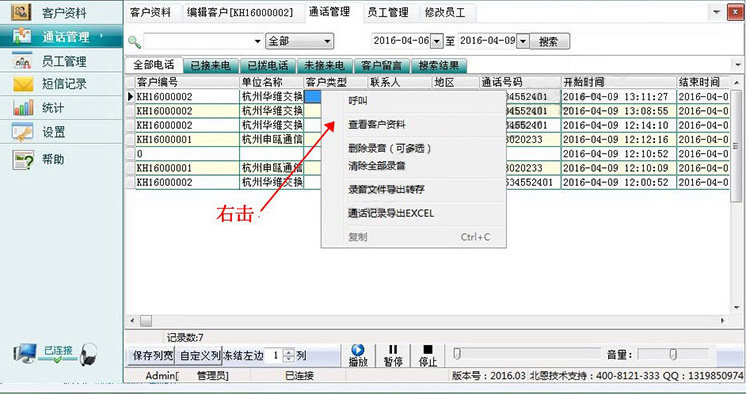Click the 搜索 button
Screen dimensions: 750x394
tap(549, 41)
